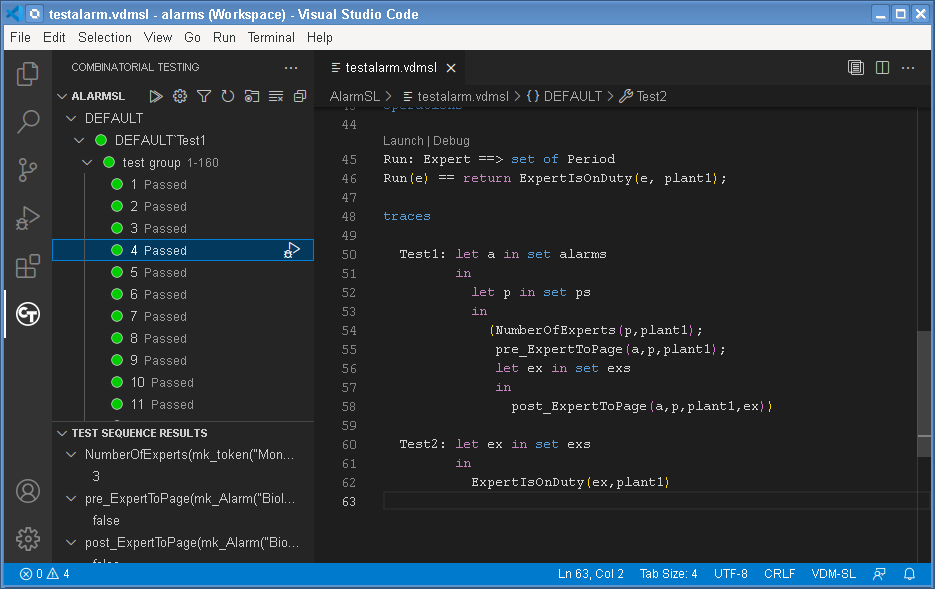The width and height of the screenshot is (935, 589).
Task: Open the Combinatorial Testing activity bar icon
Action: coord(28,315)
